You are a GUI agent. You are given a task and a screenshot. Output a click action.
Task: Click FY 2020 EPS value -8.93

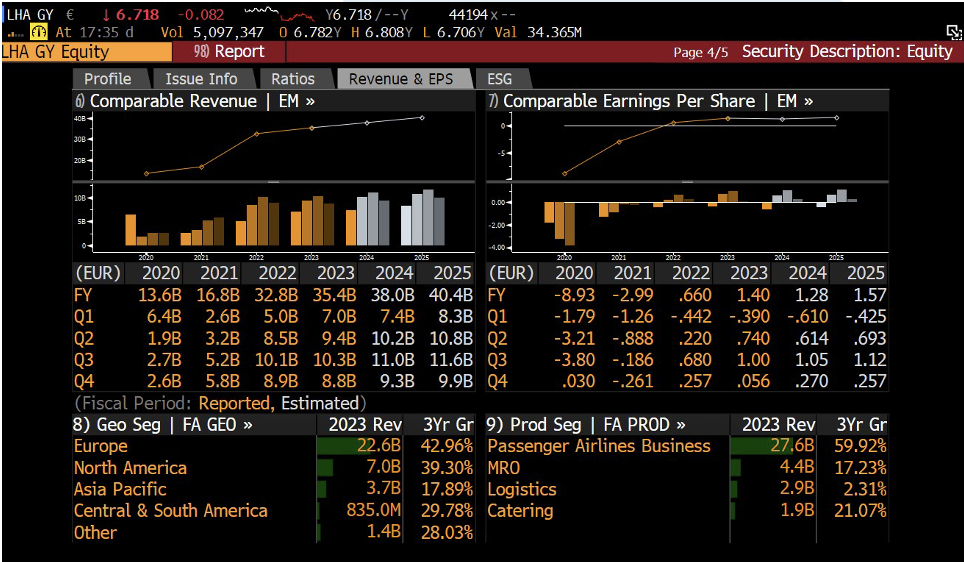(x=574, y=295)
